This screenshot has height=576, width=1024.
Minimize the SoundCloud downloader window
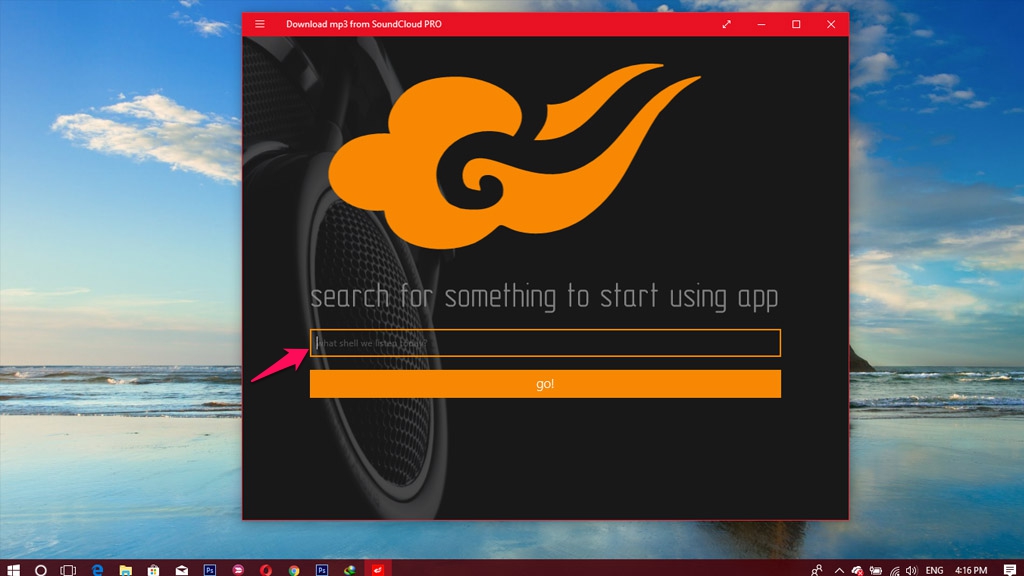[x=761, y=24]
